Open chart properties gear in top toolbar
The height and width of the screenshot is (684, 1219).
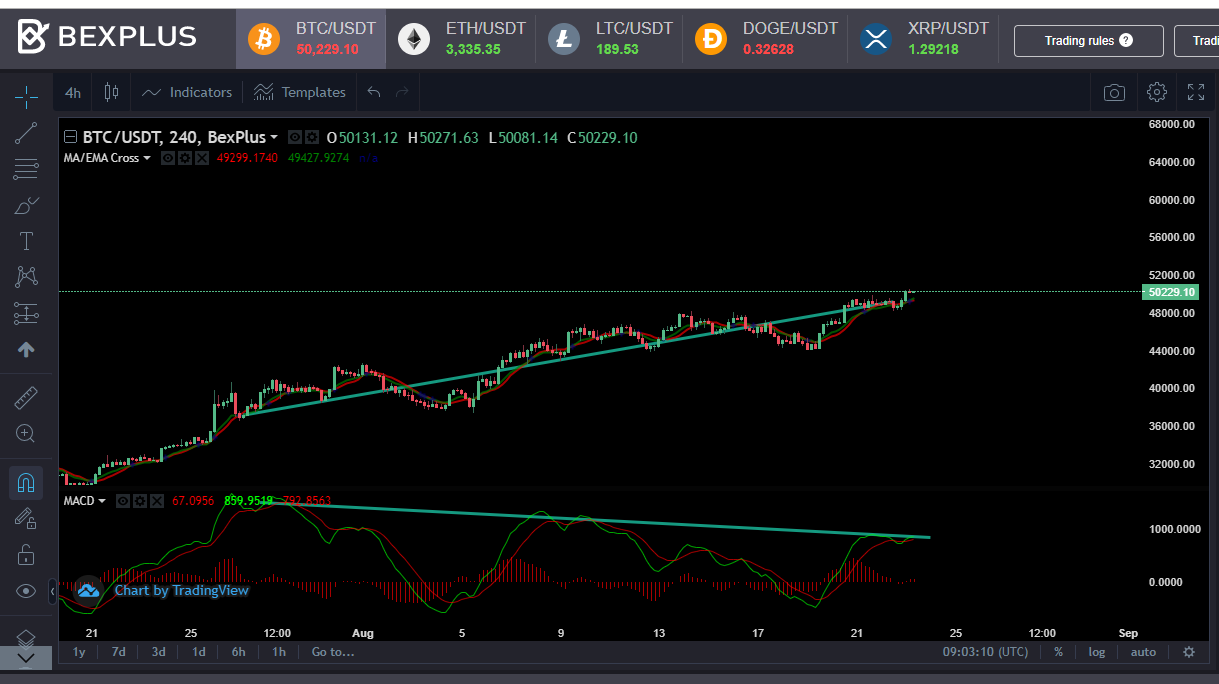1157,92
